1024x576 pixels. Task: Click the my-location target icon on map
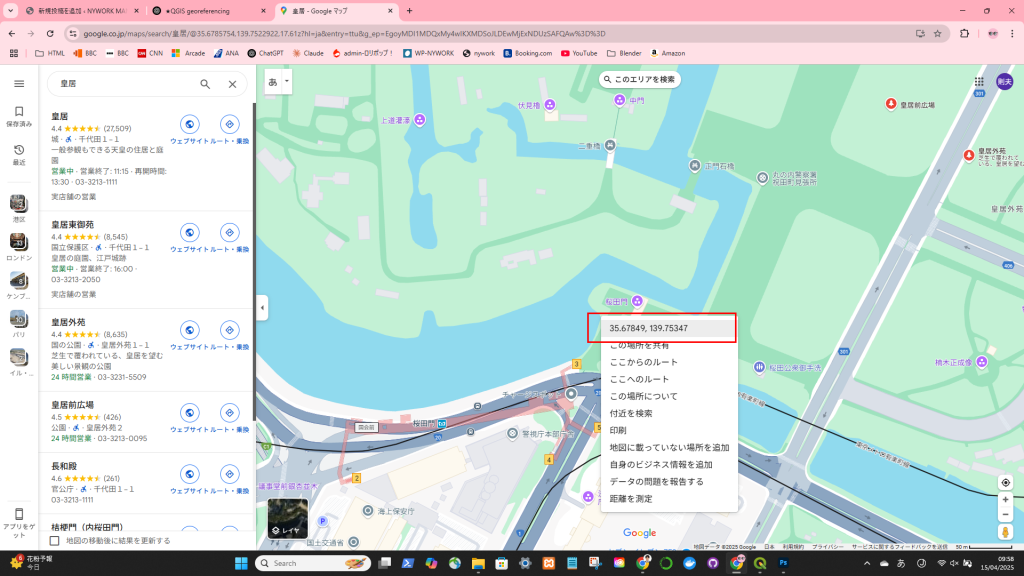tap(1005, 482)
